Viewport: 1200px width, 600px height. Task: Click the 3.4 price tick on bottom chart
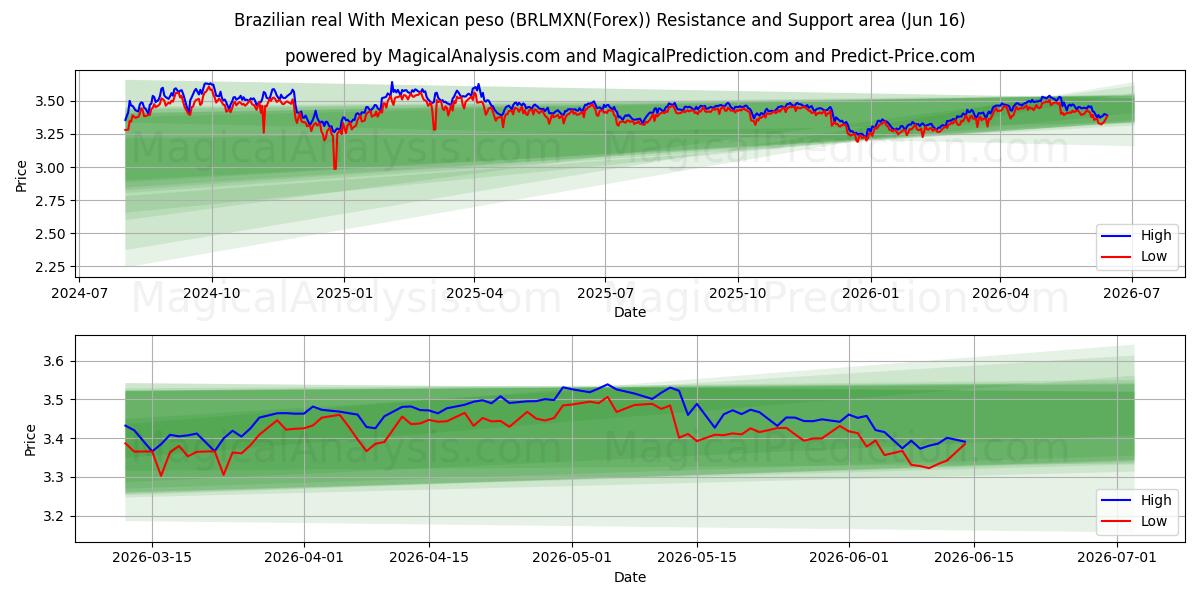56,439
